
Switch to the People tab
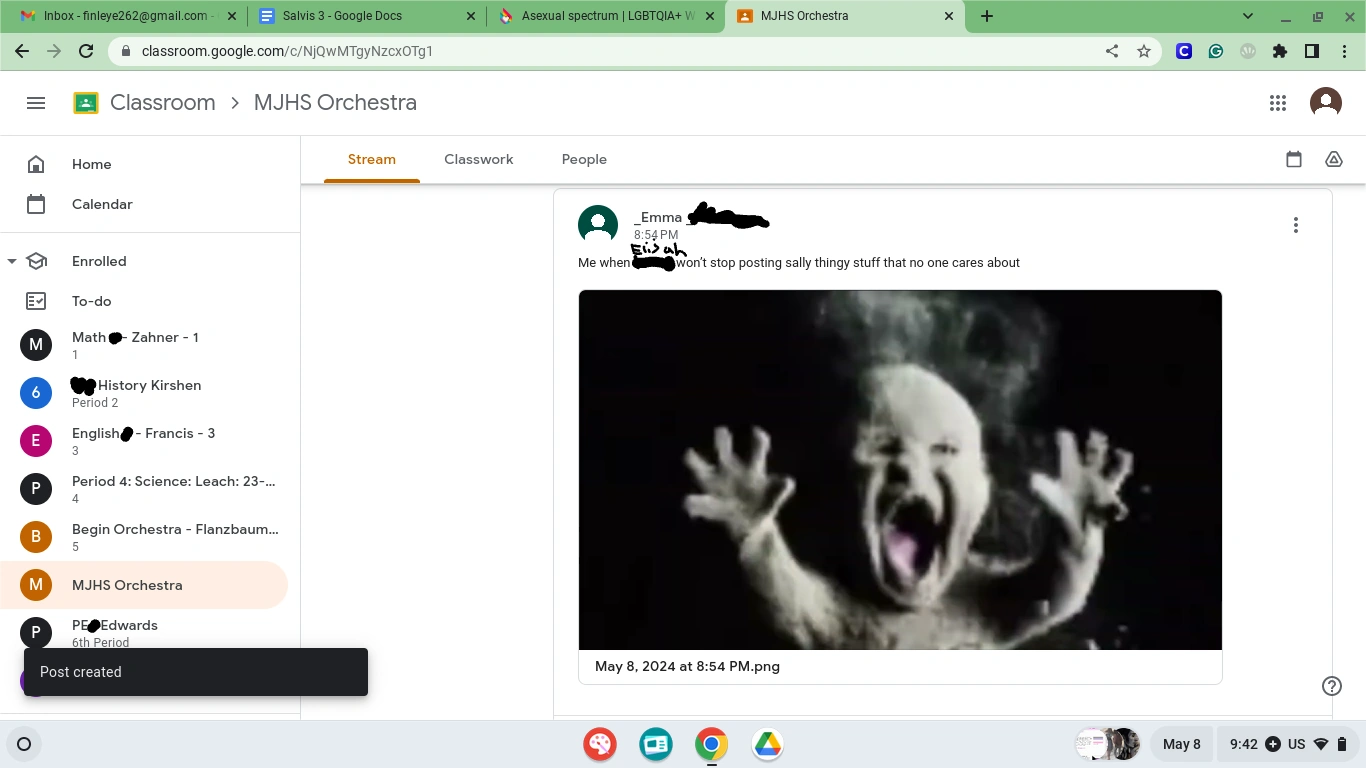(584, 159)
